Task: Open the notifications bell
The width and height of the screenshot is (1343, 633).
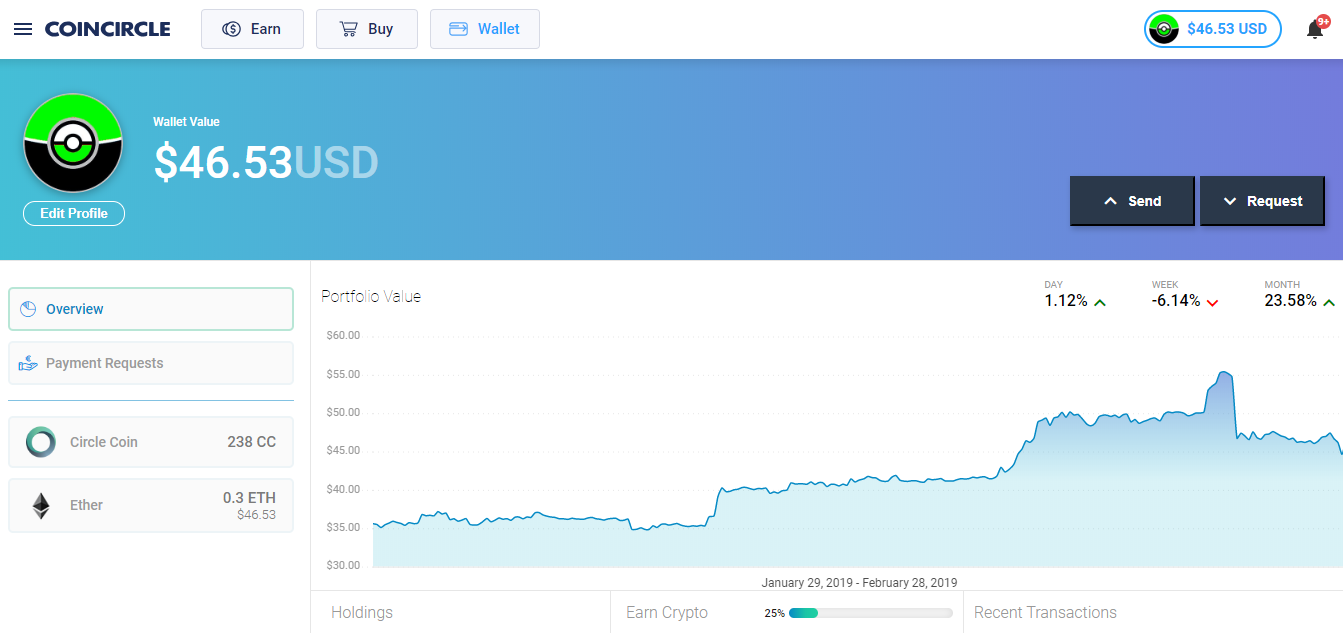Action: 1315,30
